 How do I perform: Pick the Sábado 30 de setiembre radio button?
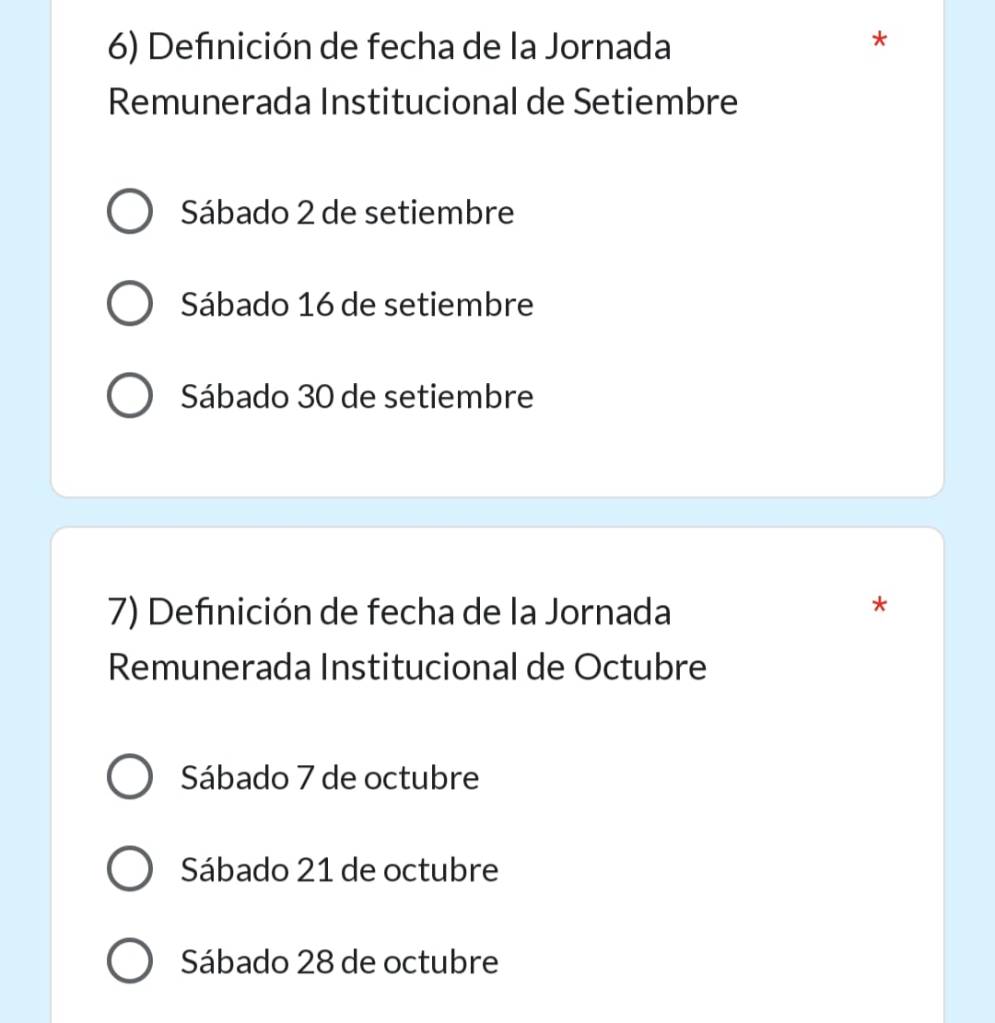(129, 397)
